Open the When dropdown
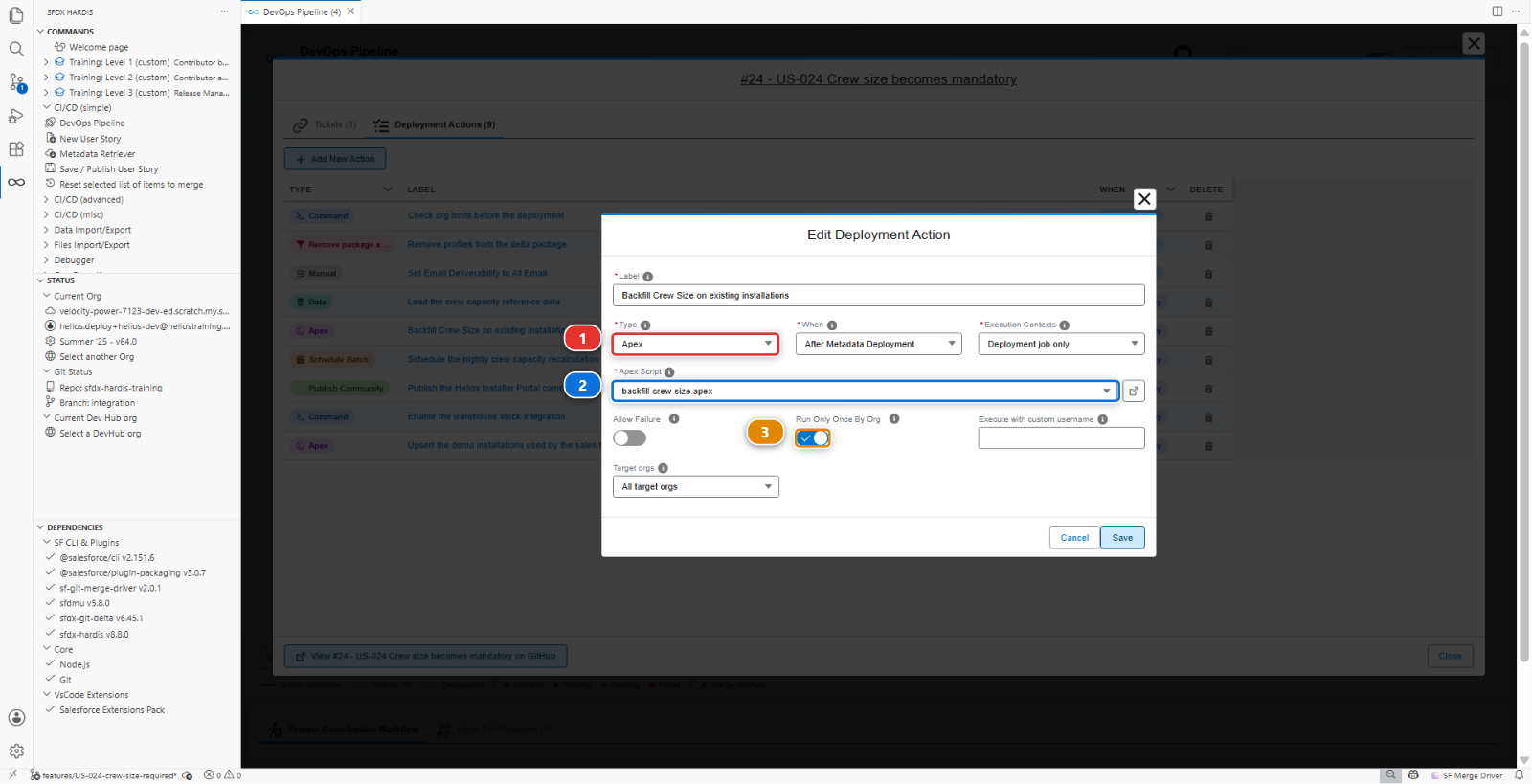Screen dimensions: 1532x784 point(879,344)
